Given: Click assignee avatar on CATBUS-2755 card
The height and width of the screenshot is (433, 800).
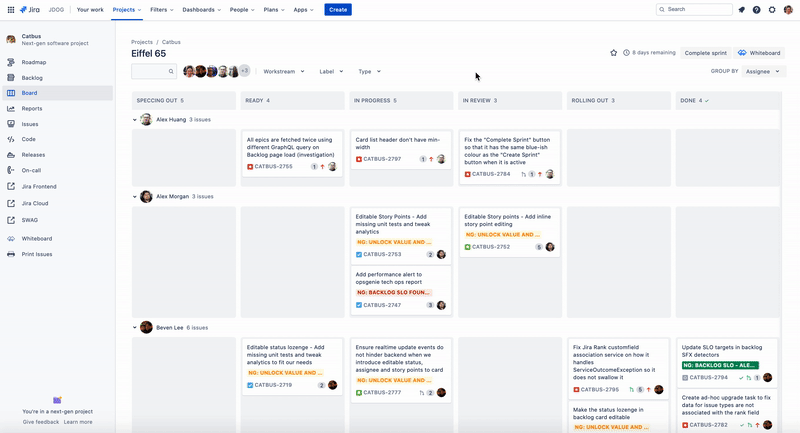Looking at the screenshot, I should click(332, 166).
